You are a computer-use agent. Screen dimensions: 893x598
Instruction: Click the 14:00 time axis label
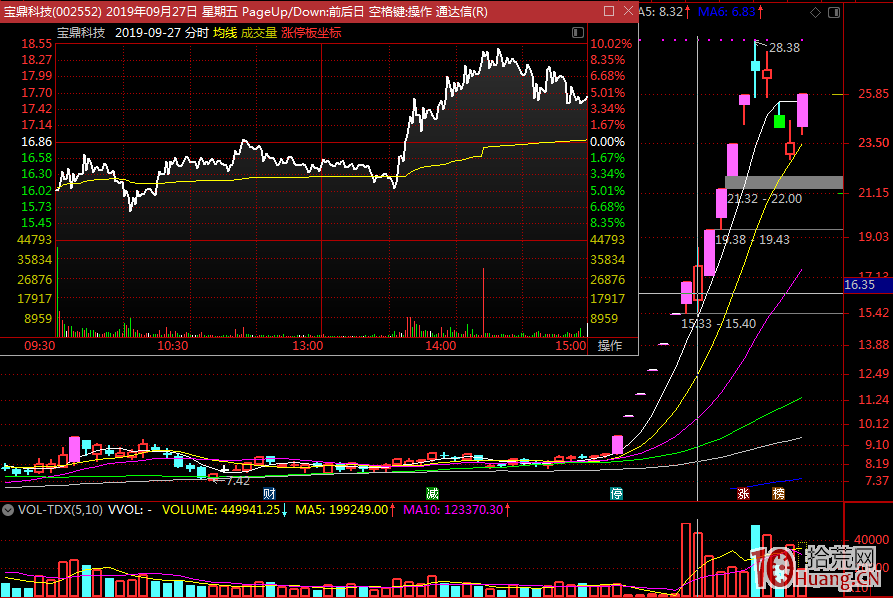(x=441, y=346)
